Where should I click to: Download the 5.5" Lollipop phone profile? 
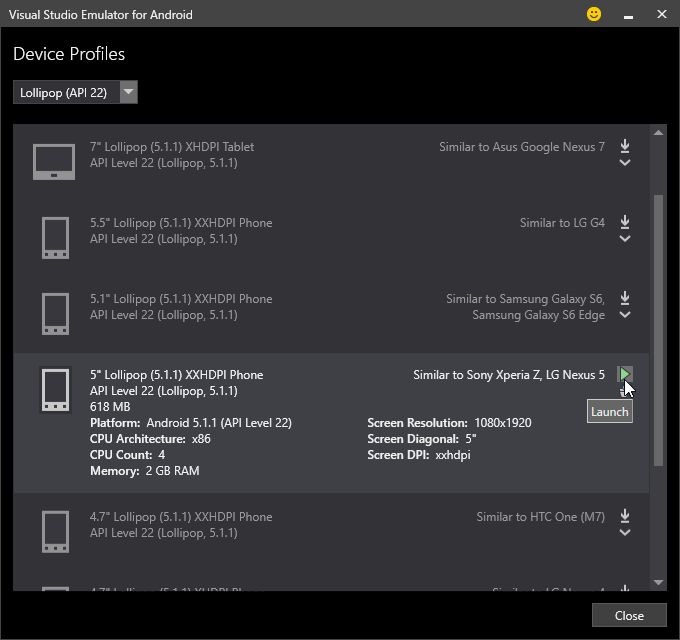[x=625, y=222]
